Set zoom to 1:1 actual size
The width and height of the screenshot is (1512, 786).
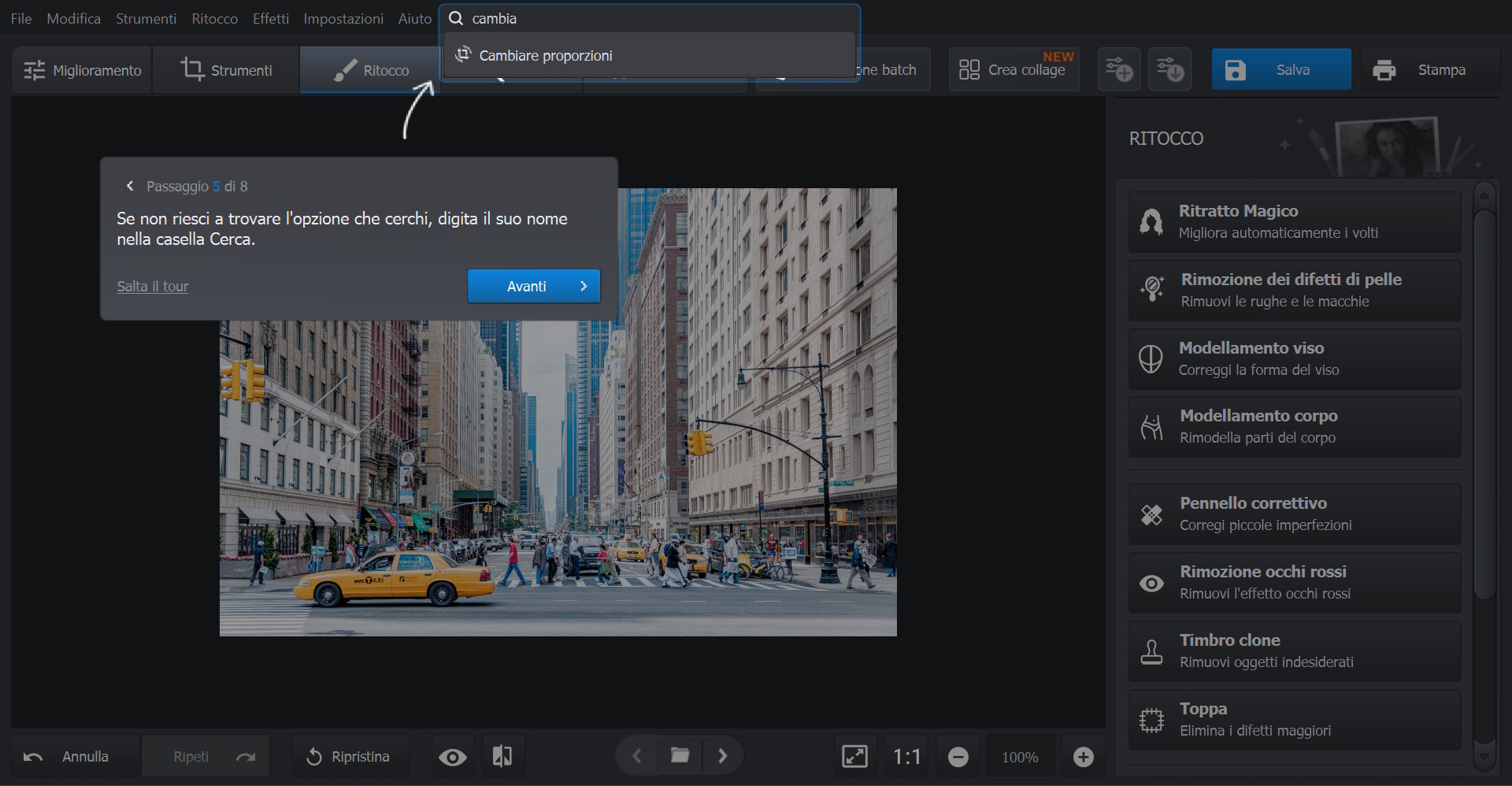point(906,757)
